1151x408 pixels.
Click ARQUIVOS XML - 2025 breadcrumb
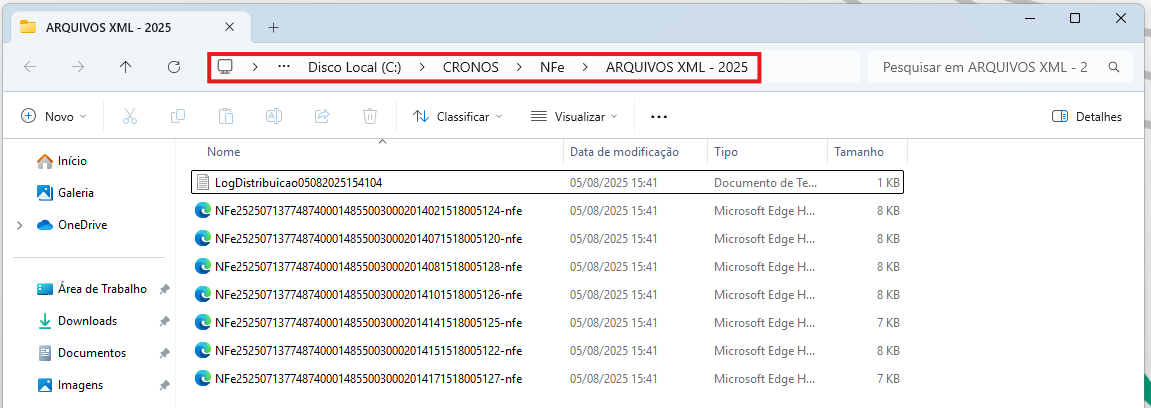pyautogui.click(x=677, y=67)
